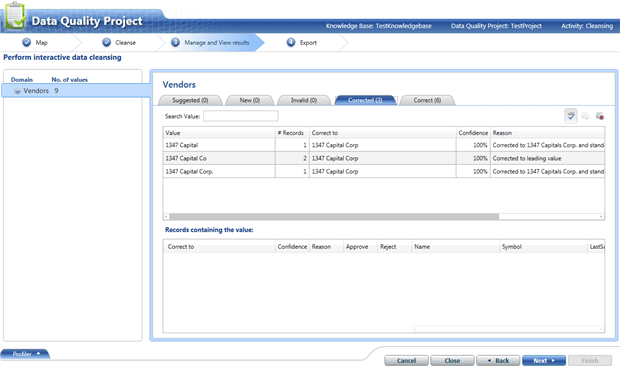
Task: Click the Approve column header in records grid
Action: click(x=360, y=247)
